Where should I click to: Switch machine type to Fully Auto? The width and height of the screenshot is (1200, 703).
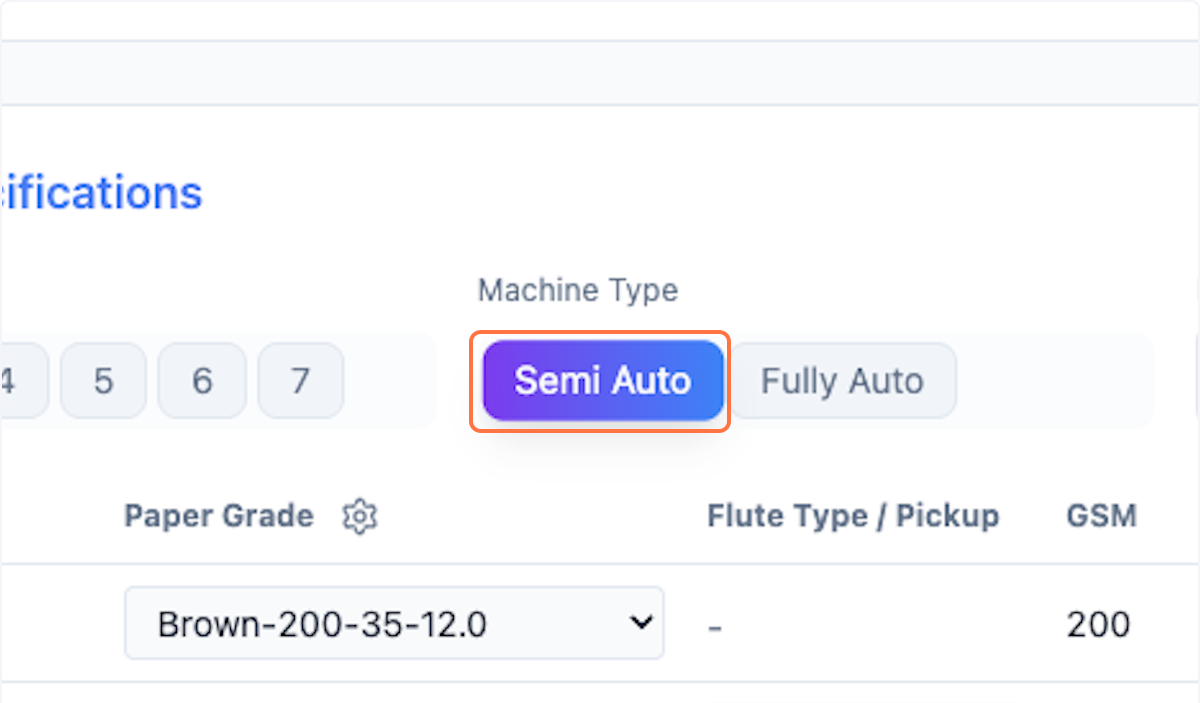843,380
